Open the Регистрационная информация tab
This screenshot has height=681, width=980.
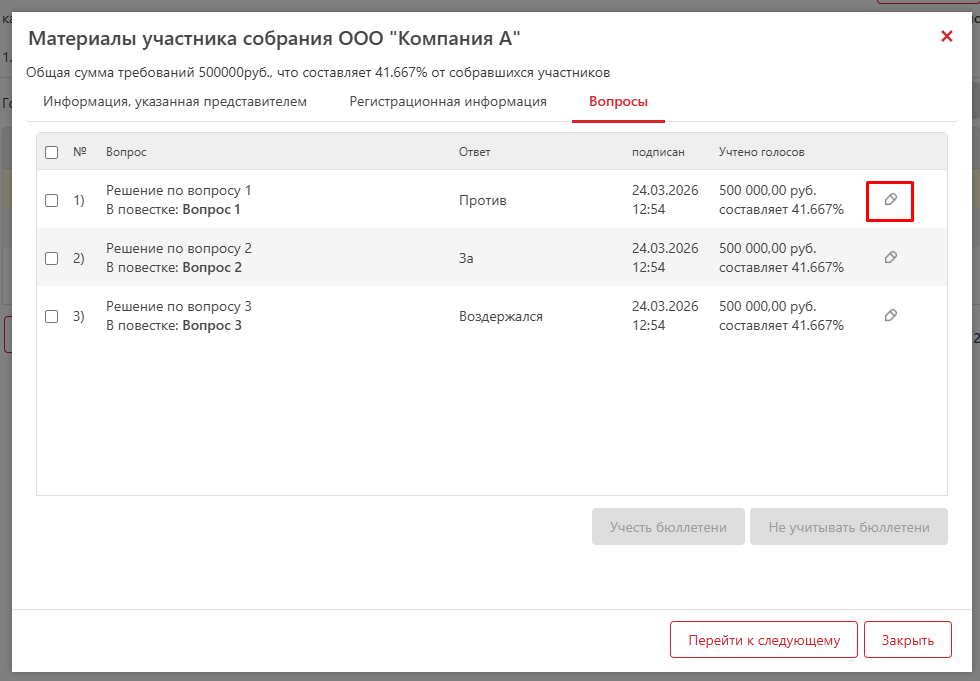448,102
